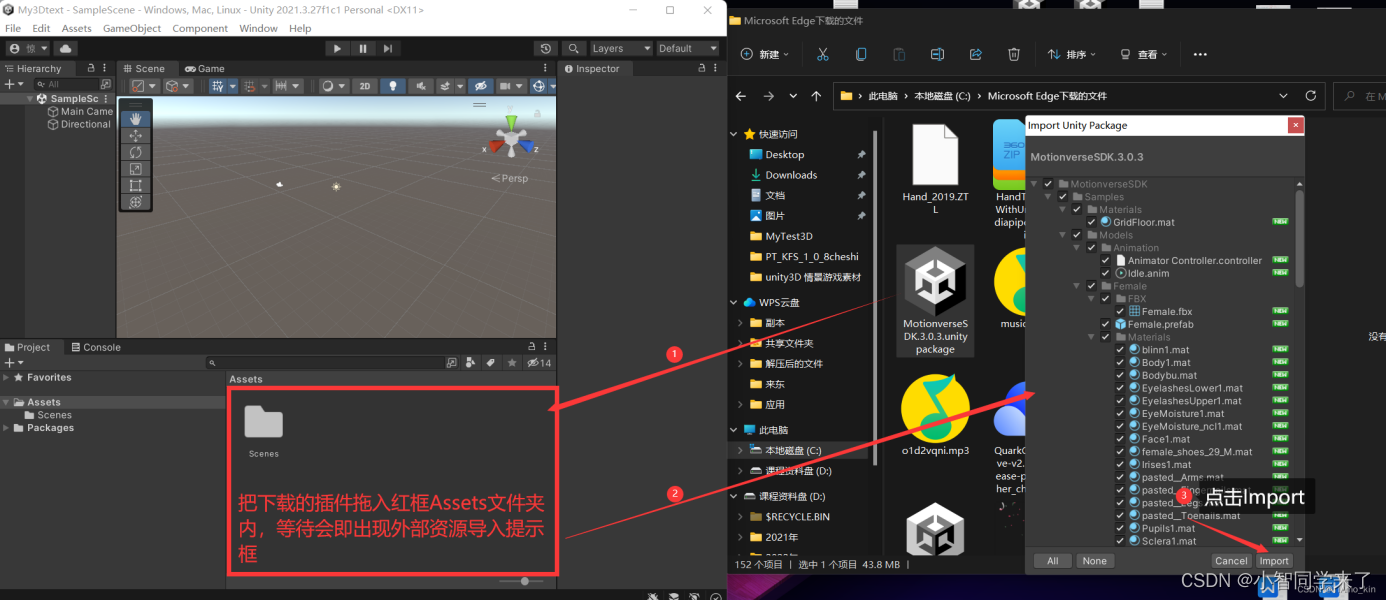Uncheck Female.prefab checkbox
Screen dimensions: 1386x600
pyautogui.click(x=1105, y=324)
